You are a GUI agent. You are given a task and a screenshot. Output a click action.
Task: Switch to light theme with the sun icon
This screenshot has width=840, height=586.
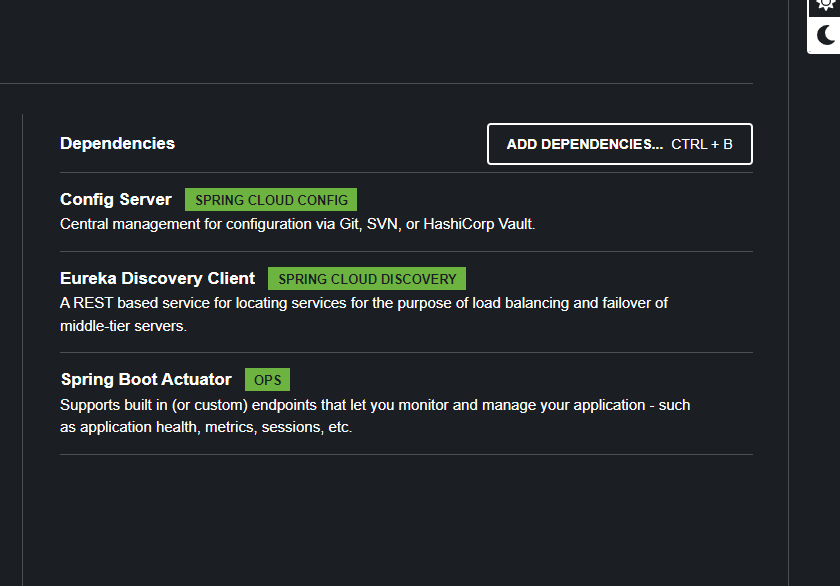point(824,8)
